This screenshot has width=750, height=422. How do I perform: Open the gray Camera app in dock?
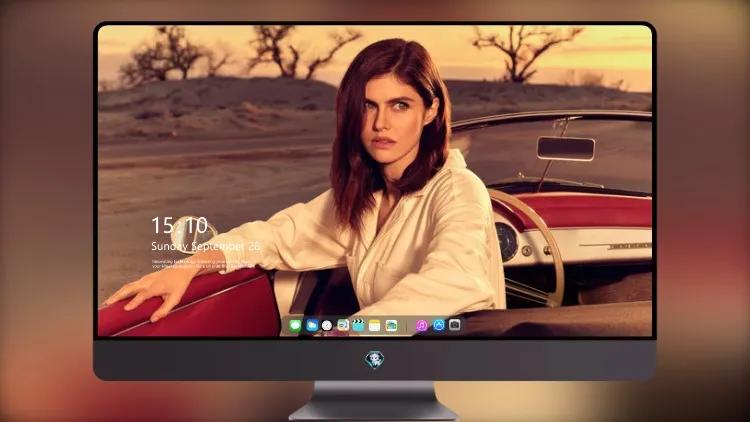pyautogui.click(x=454, y=325)
